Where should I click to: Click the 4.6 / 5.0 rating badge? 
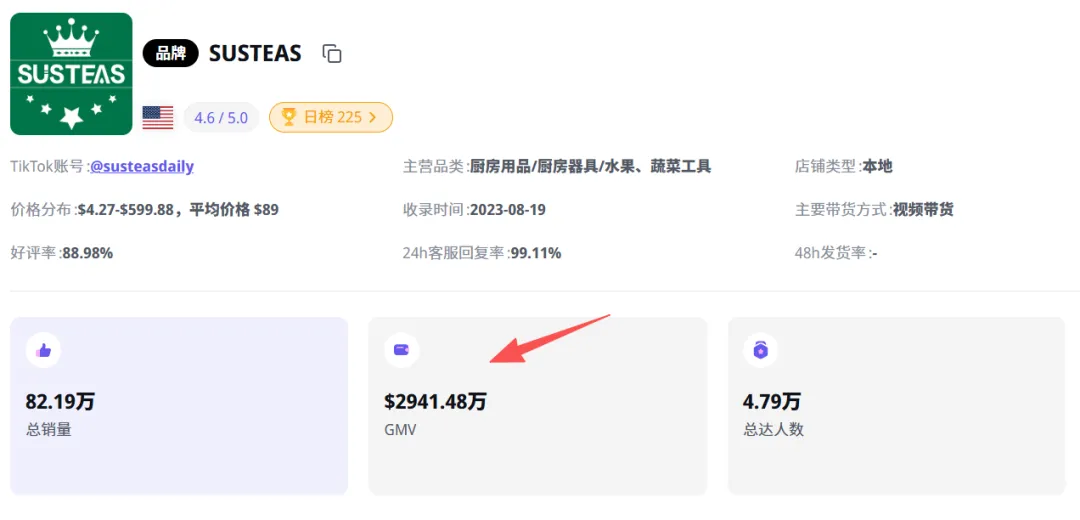tap(221, 118)
